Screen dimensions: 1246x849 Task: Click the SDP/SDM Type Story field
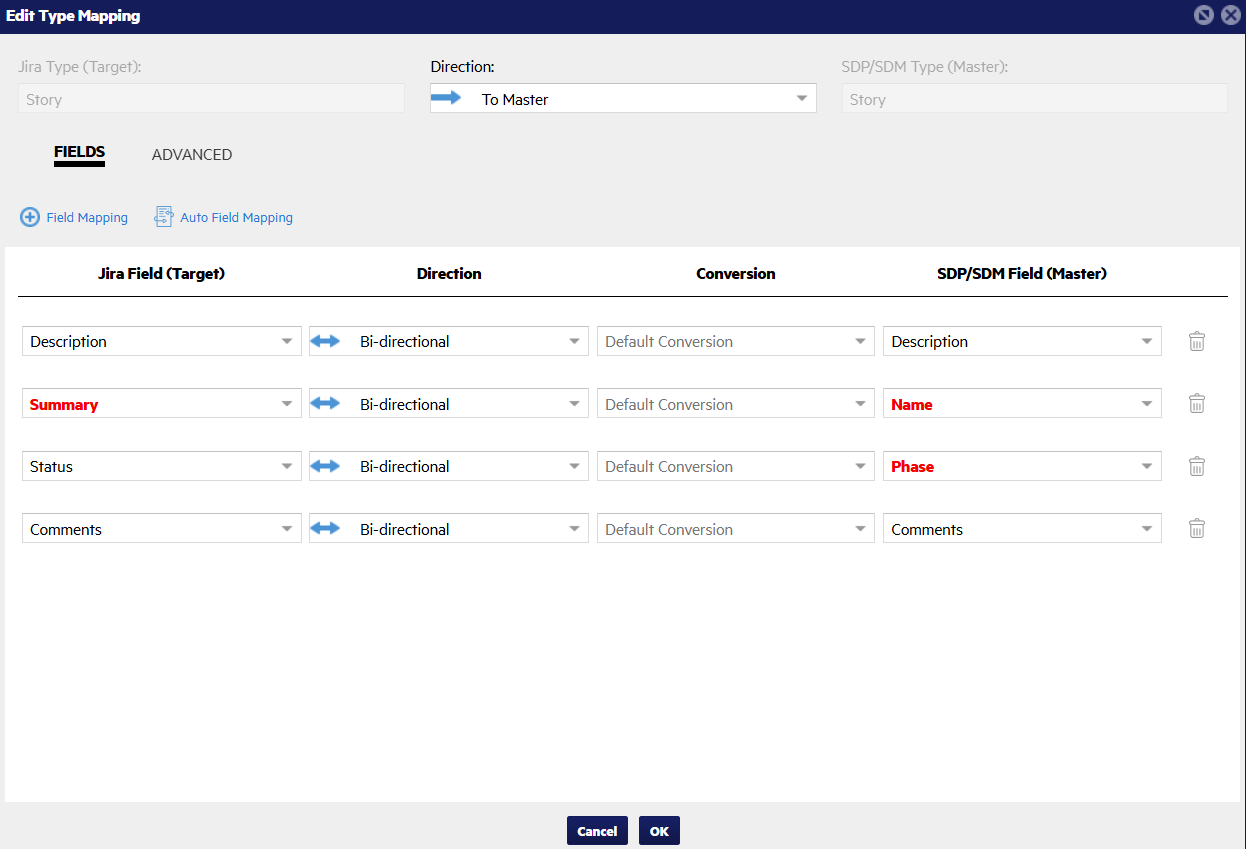pyautogui.click(x=1034, y=99)
